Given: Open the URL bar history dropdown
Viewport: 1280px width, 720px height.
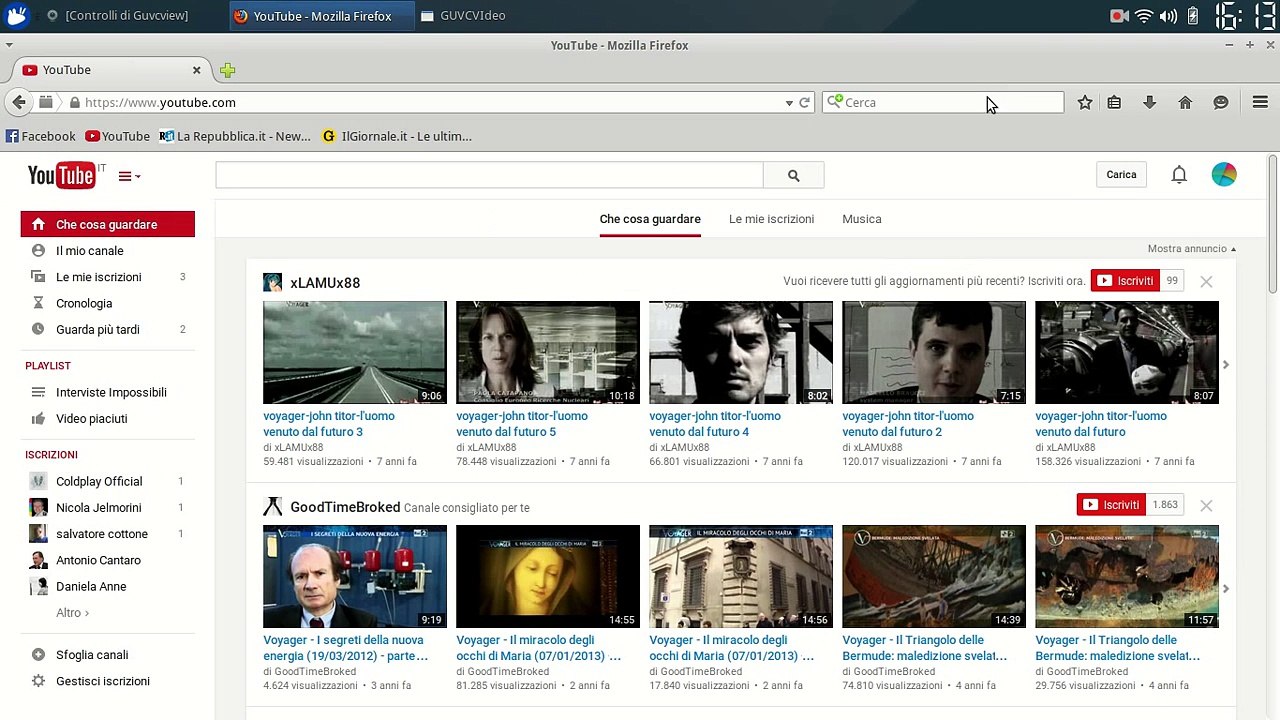Looking at the screenshot, I should pos(789,102).
